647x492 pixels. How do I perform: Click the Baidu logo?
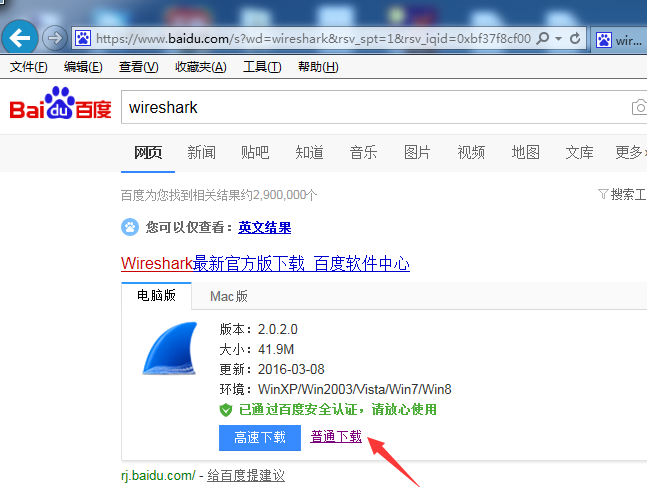tap(60, 106)
